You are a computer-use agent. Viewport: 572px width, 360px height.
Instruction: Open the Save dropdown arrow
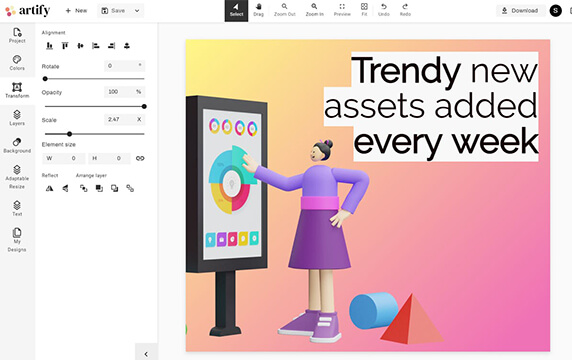(x=137, y=11)
